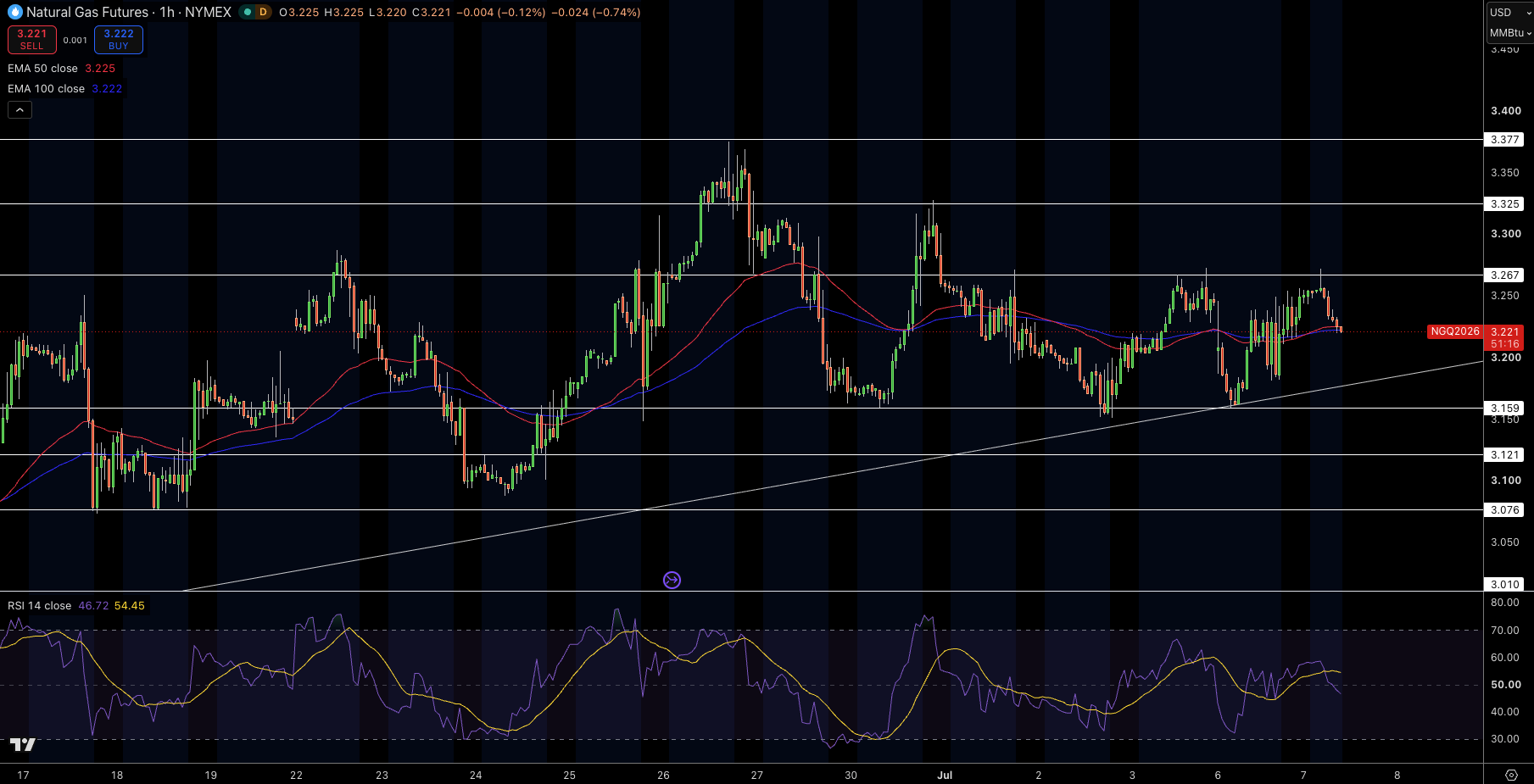Click the RSI value 46.72
The width and height of the screenshot is (1534, 784).
[93, 606]
